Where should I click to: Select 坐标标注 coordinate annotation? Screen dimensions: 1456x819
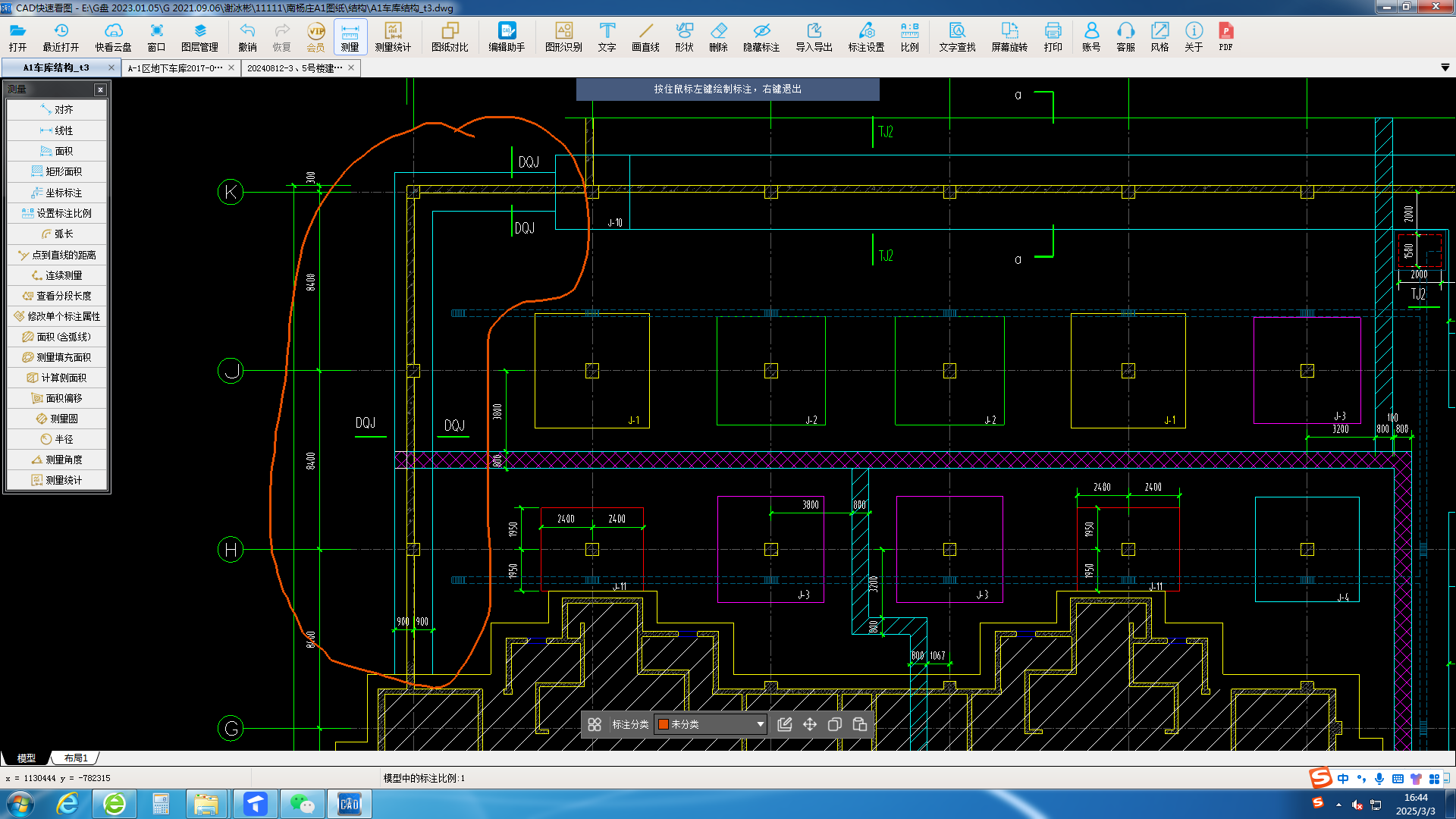57,193
